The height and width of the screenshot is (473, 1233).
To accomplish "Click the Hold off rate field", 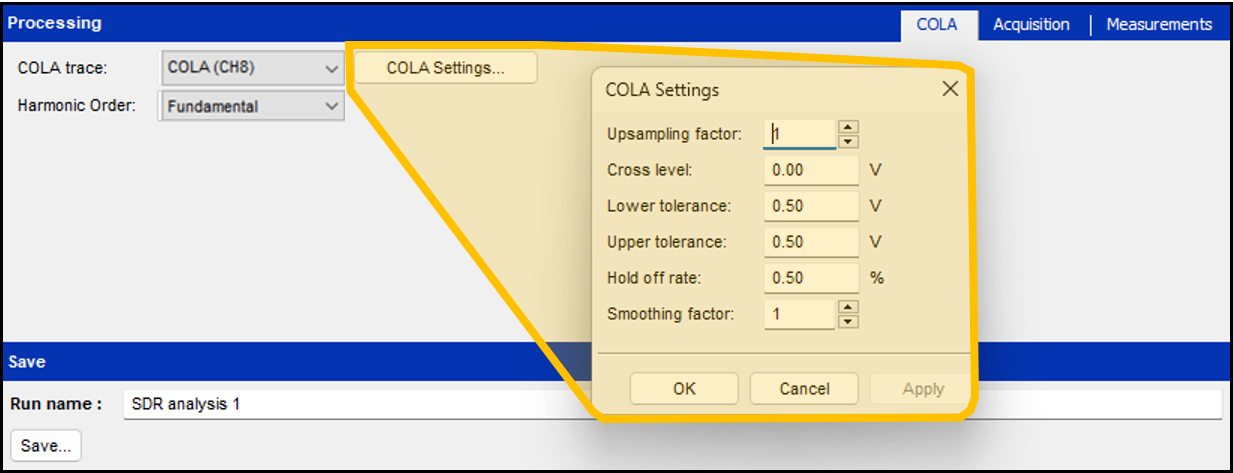I will (x=810, y=278).
